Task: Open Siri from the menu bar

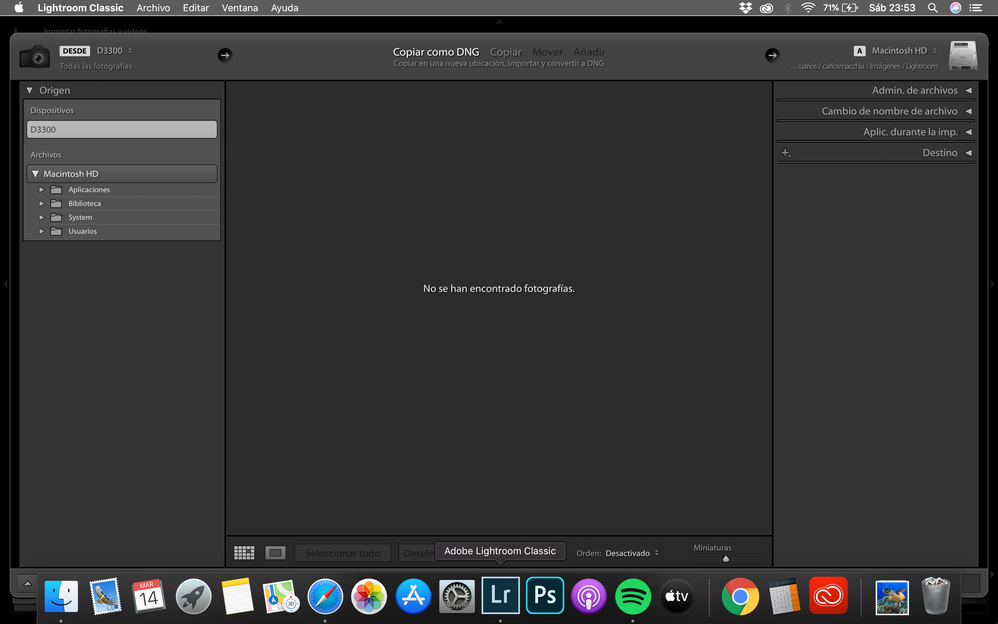Action: pos(955,8)
